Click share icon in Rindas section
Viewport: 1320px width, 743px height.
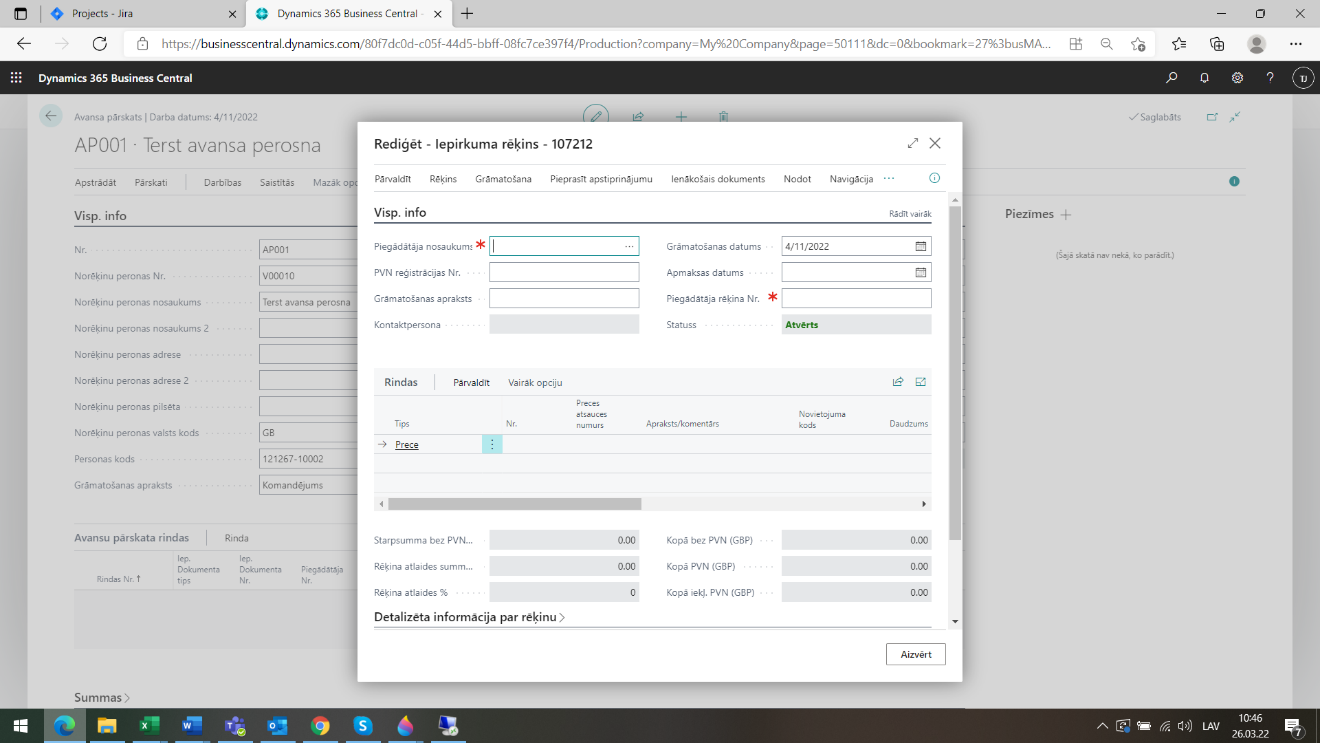click(898, 382)
